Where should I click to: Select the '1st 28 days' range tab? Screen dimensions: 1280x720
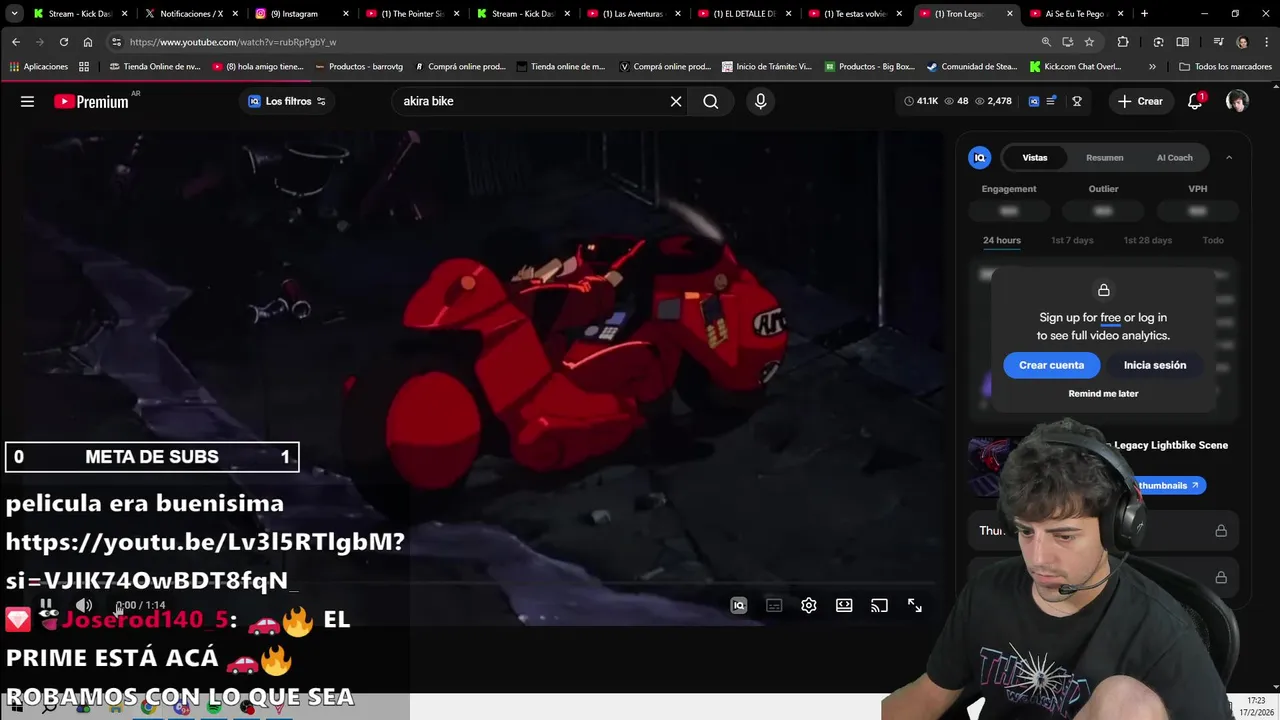(x=1147, y=240)
